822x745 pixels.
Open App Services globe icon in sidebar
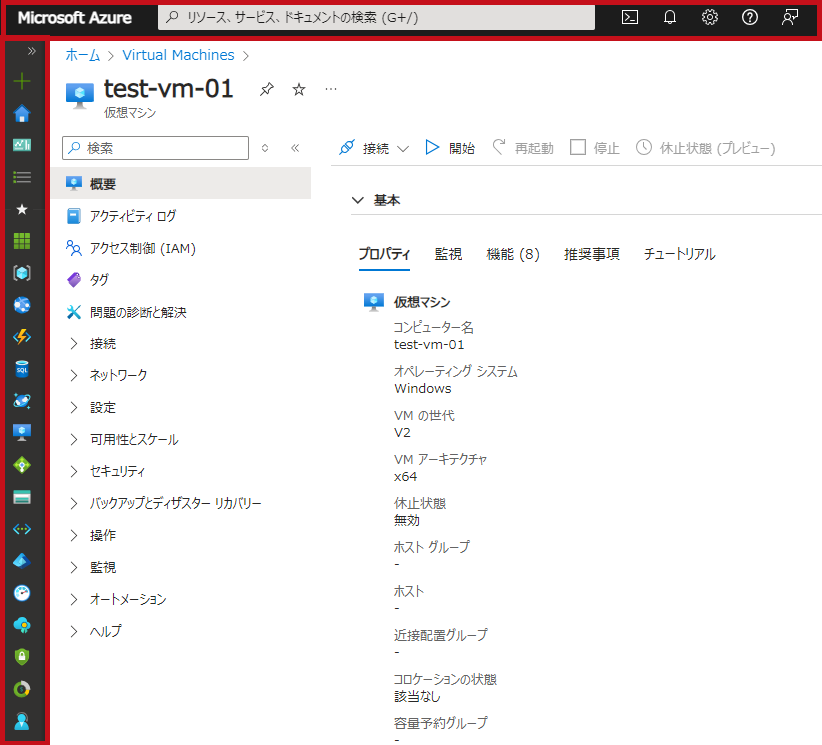(22, 305)
